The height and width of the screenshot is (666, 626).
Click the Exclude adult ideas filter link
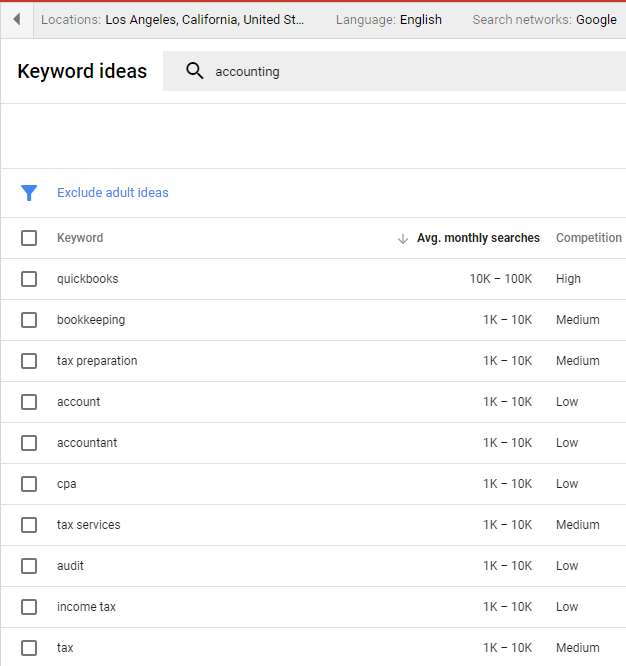113,193
